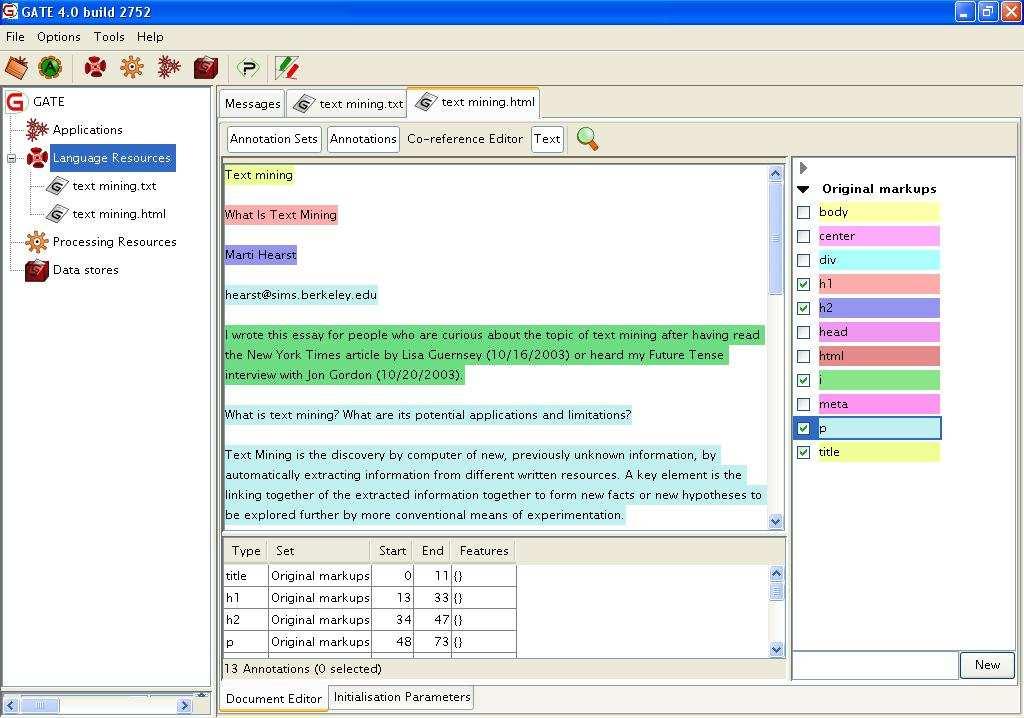This screenshot has height=718, width=1024.
Task: Toggle the Text view button
Action: point(547,139)
